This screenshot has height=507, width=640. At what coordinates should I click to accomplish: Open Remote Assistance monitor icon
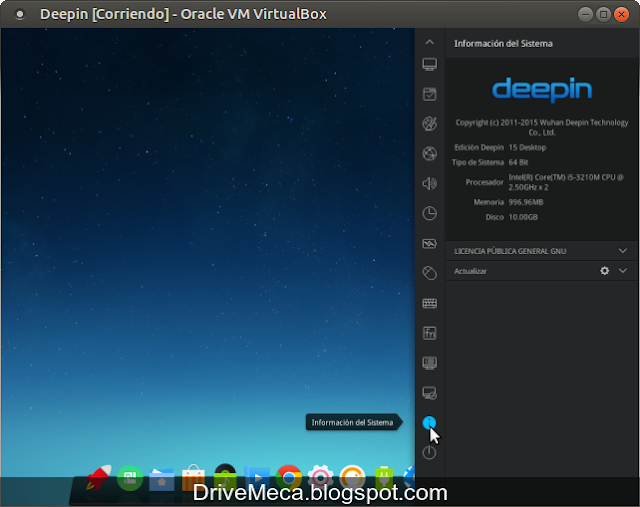429,393
